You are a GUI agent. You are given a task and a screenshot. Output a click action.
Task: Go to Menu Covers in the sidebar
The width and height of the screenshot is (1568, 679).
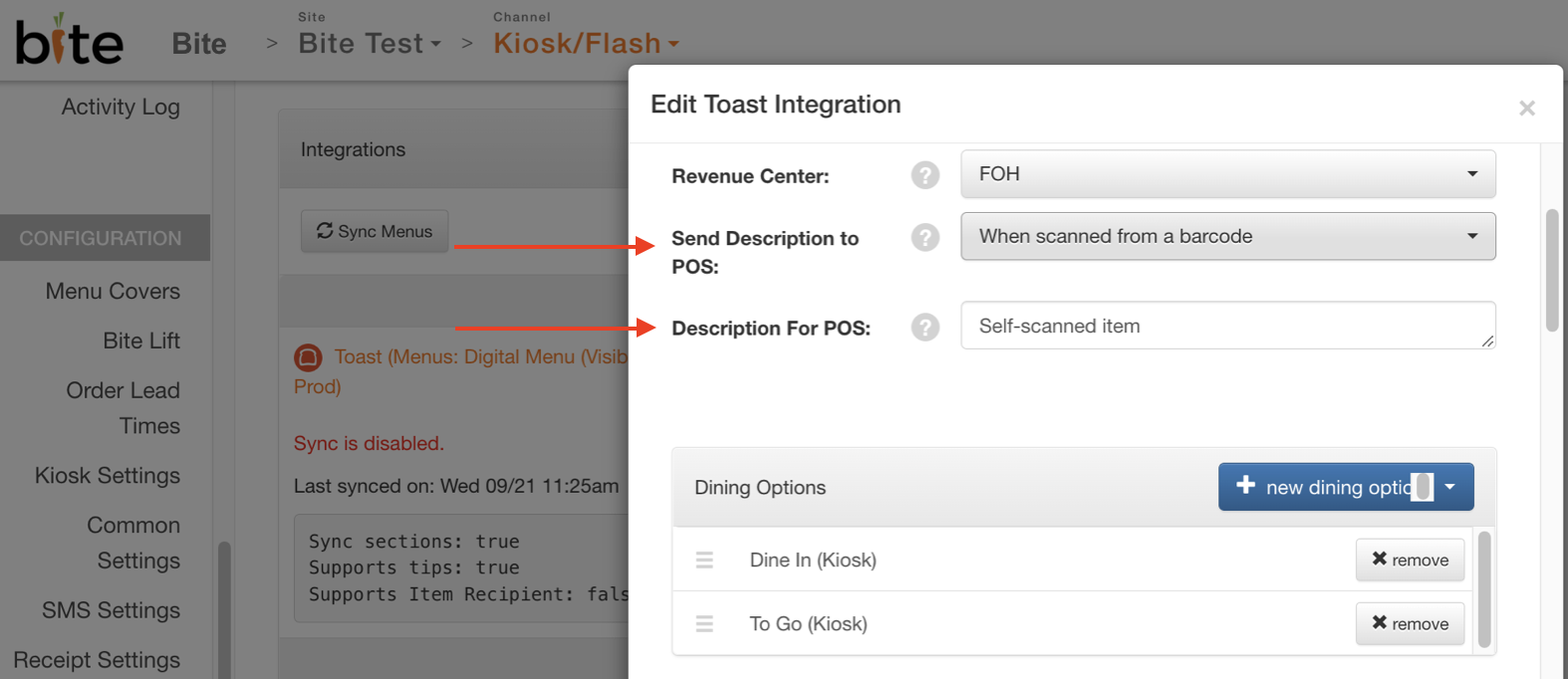tap(113, 291)
